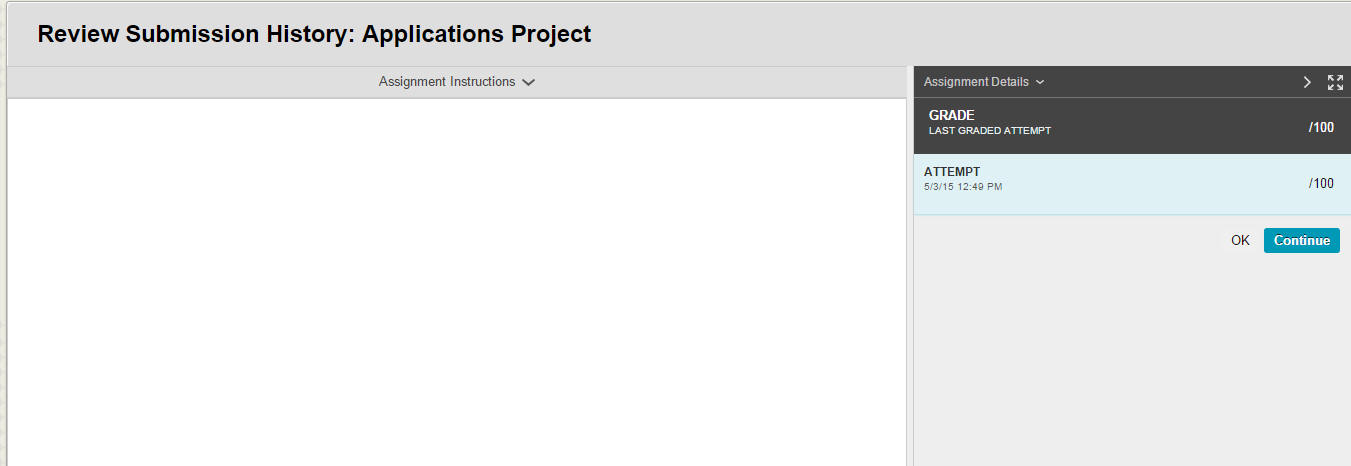Image resolution: width=1351 pixels, height=466 pixels.
Task: Click the blue Continue button
Action: [1301, 240]
